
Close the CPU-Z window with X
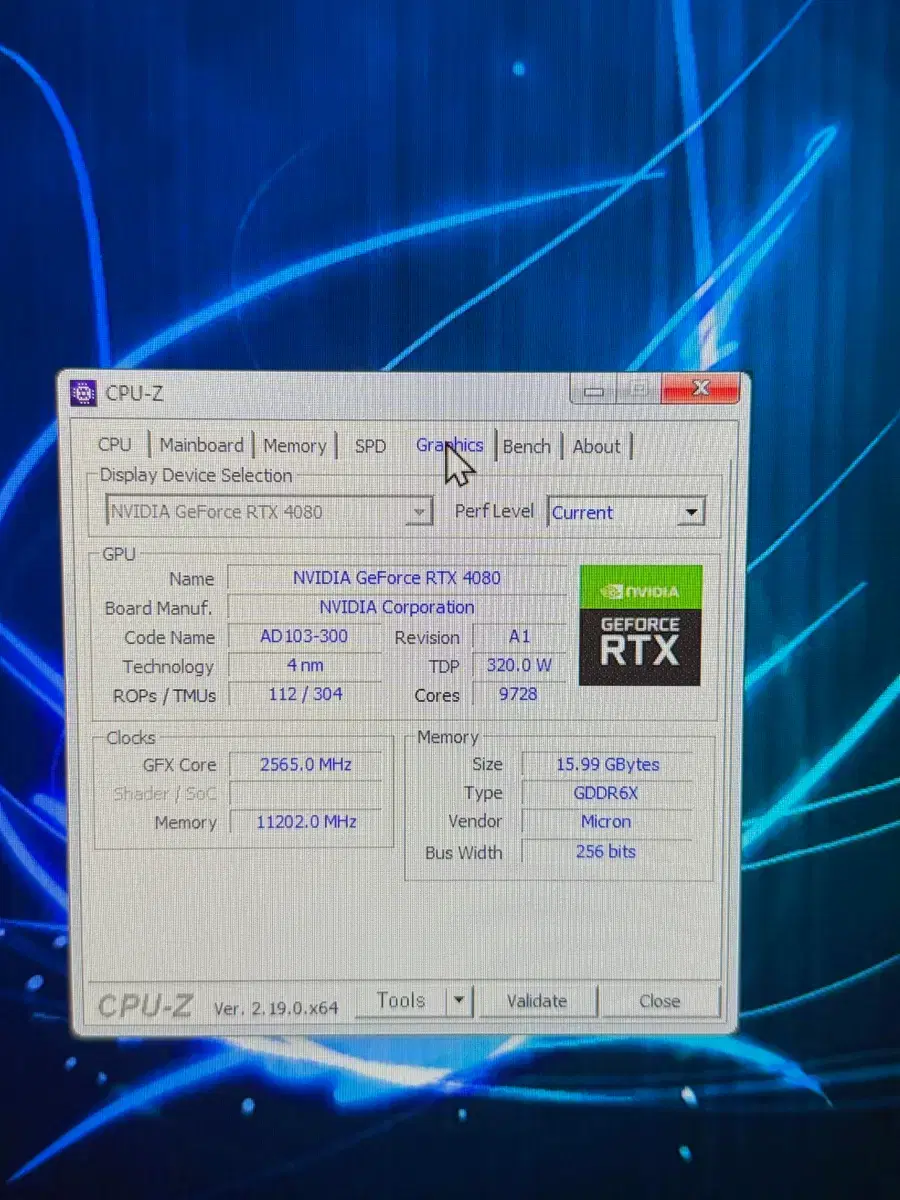pos(700,389)
